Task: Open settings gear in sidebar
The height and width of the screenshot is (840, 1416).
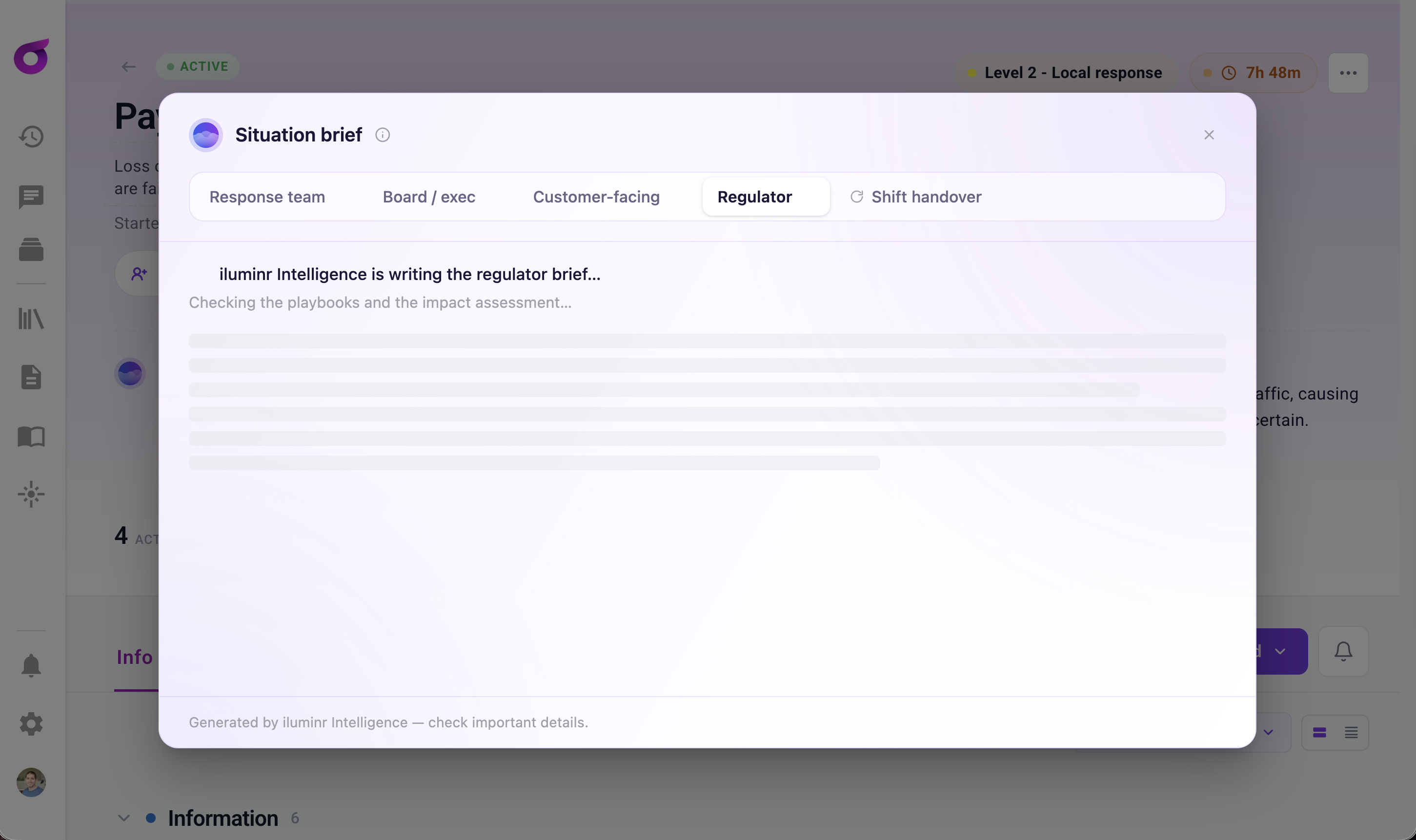Action: [x=31, y=724]
